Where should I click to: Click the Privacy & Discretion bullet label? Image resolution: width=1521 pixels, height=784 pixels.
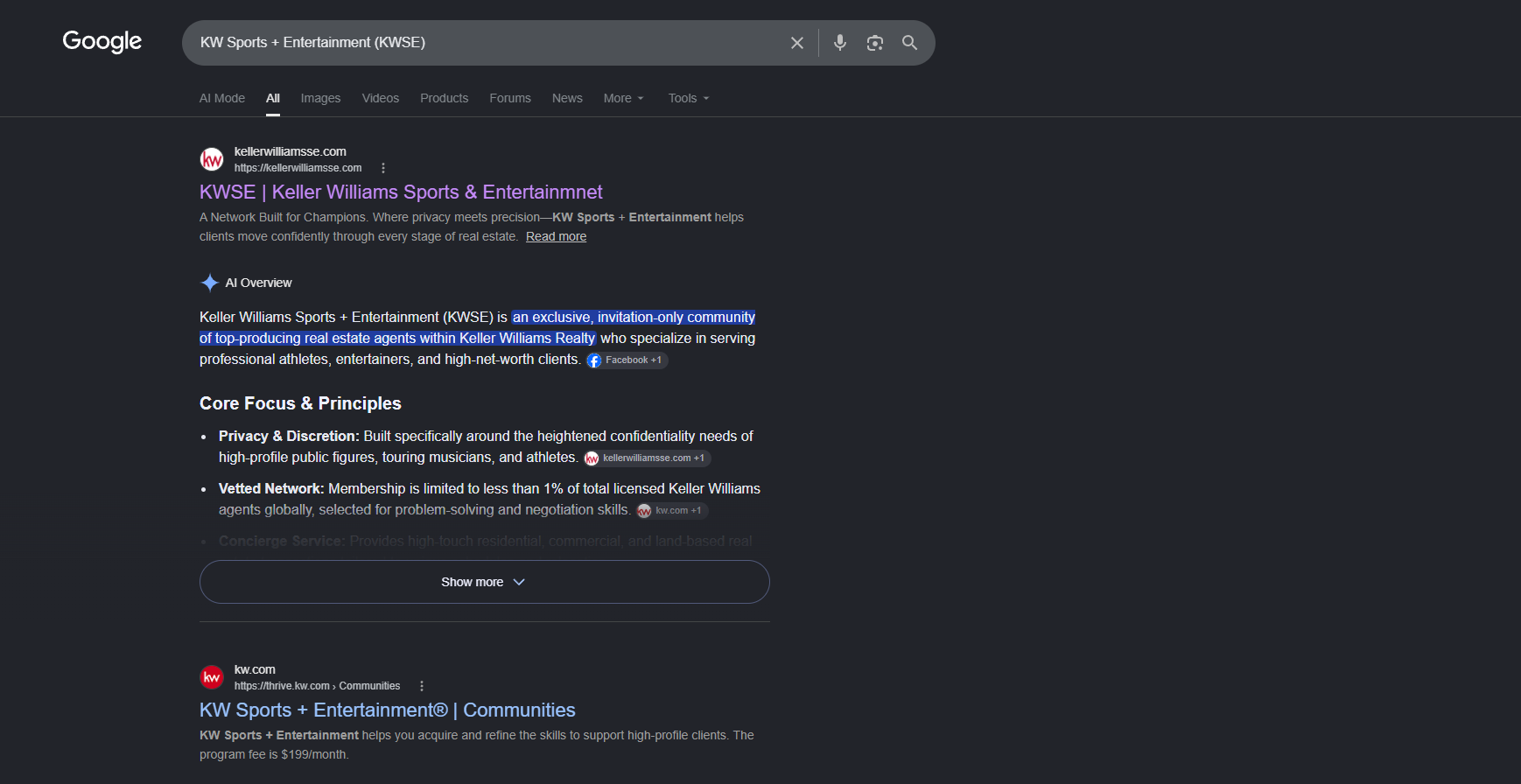point(289,437)
